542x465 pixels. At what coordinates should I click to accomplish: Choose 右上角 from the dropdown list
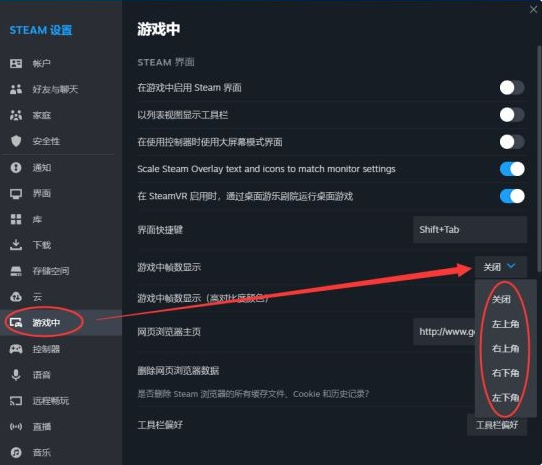coord(505,348)
